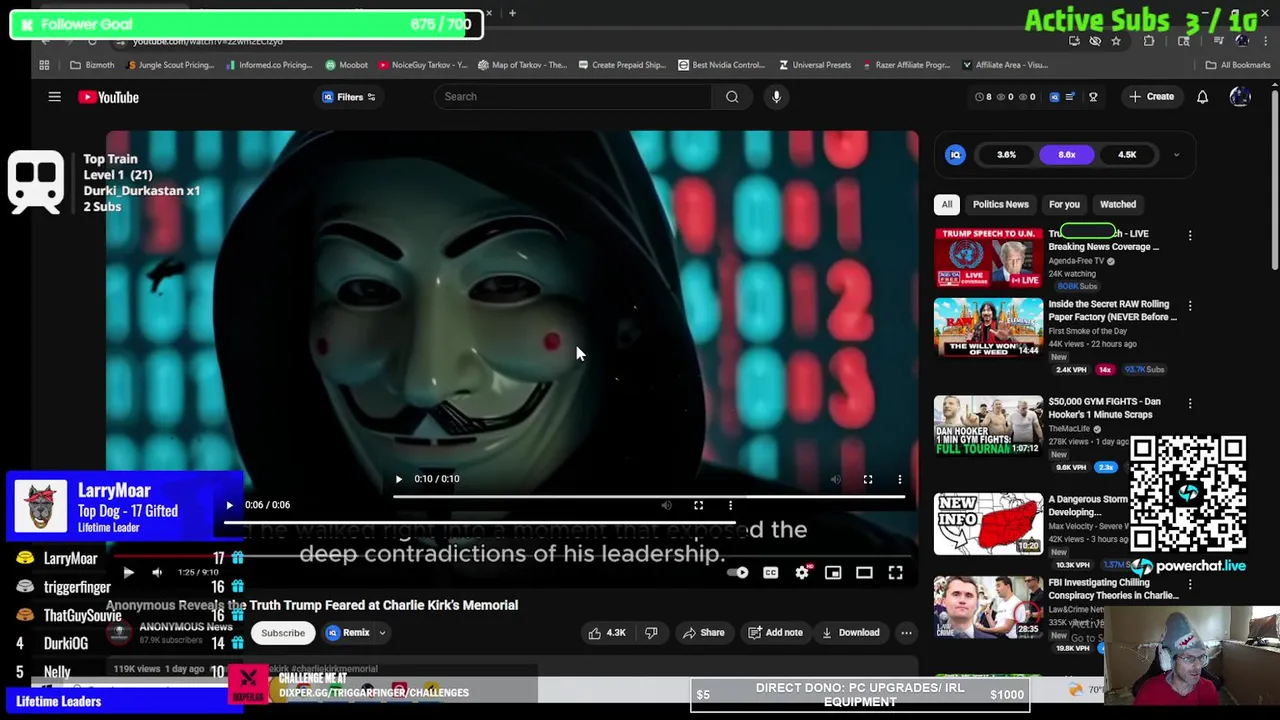The height and width of the screenshot is (720, 1280).
Task: Click the Share button
Action: (703, 633)
